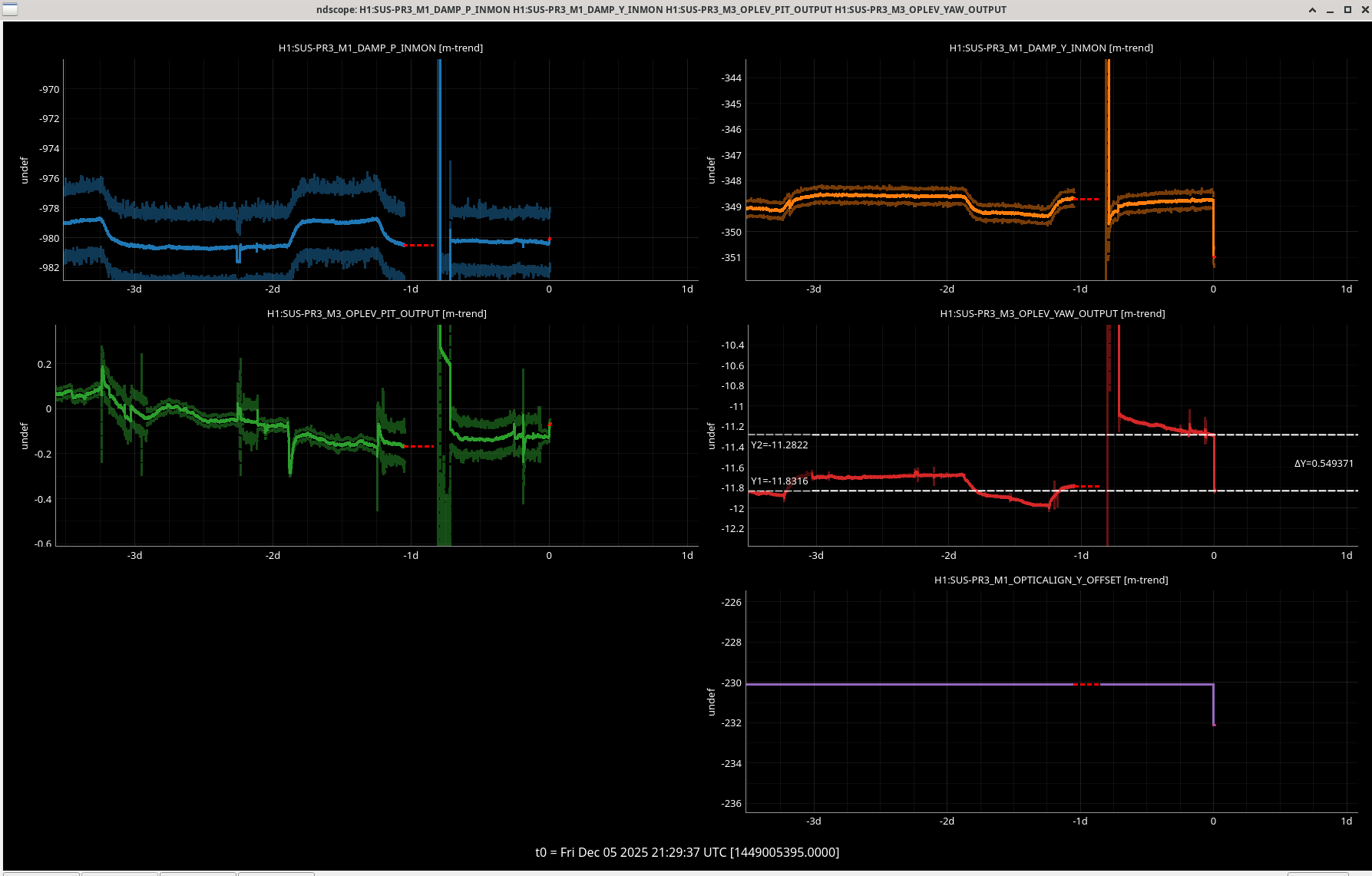Click the roll-up arrow button in title bar
This screenshot has width=1372, height=876.
point(1312,10)
